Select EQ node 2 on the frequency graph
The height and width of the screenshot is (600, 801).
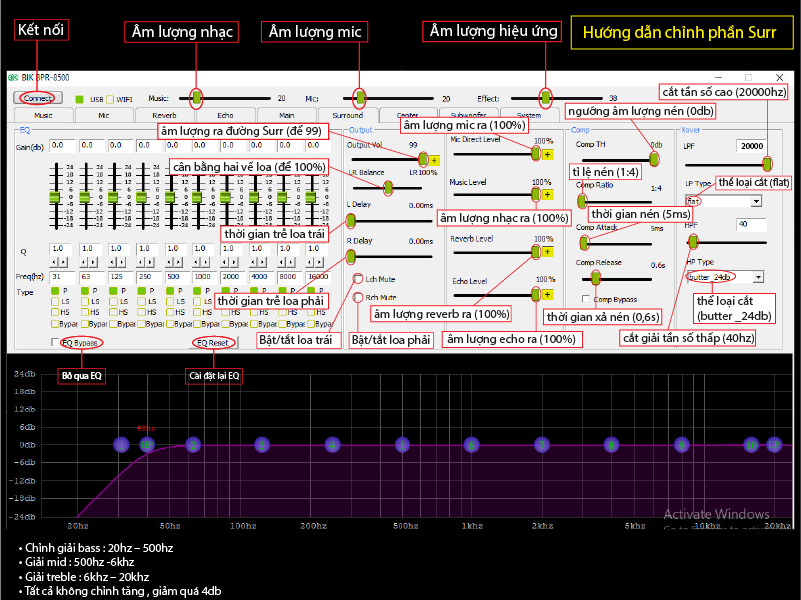(x=193, y=445)
